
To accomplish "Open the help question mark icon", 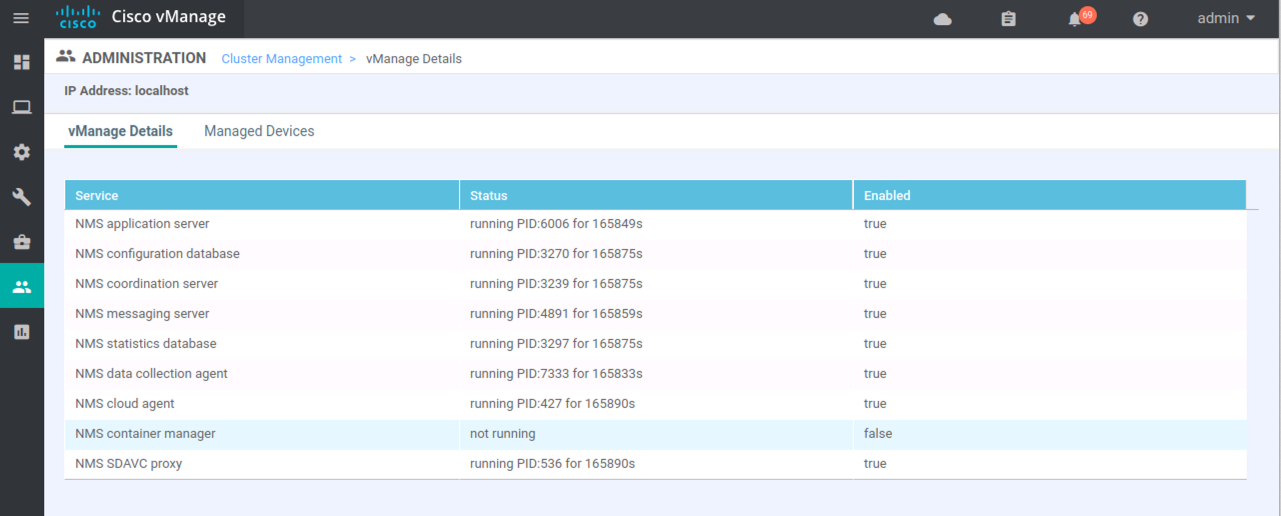I will pos(1140,19).
